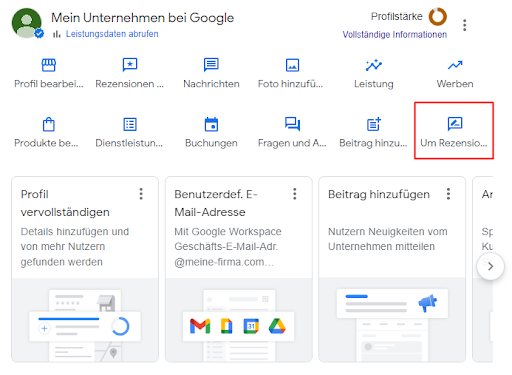
Task: Click Um Rezensionen bitten icon
Action: [455, 124]
